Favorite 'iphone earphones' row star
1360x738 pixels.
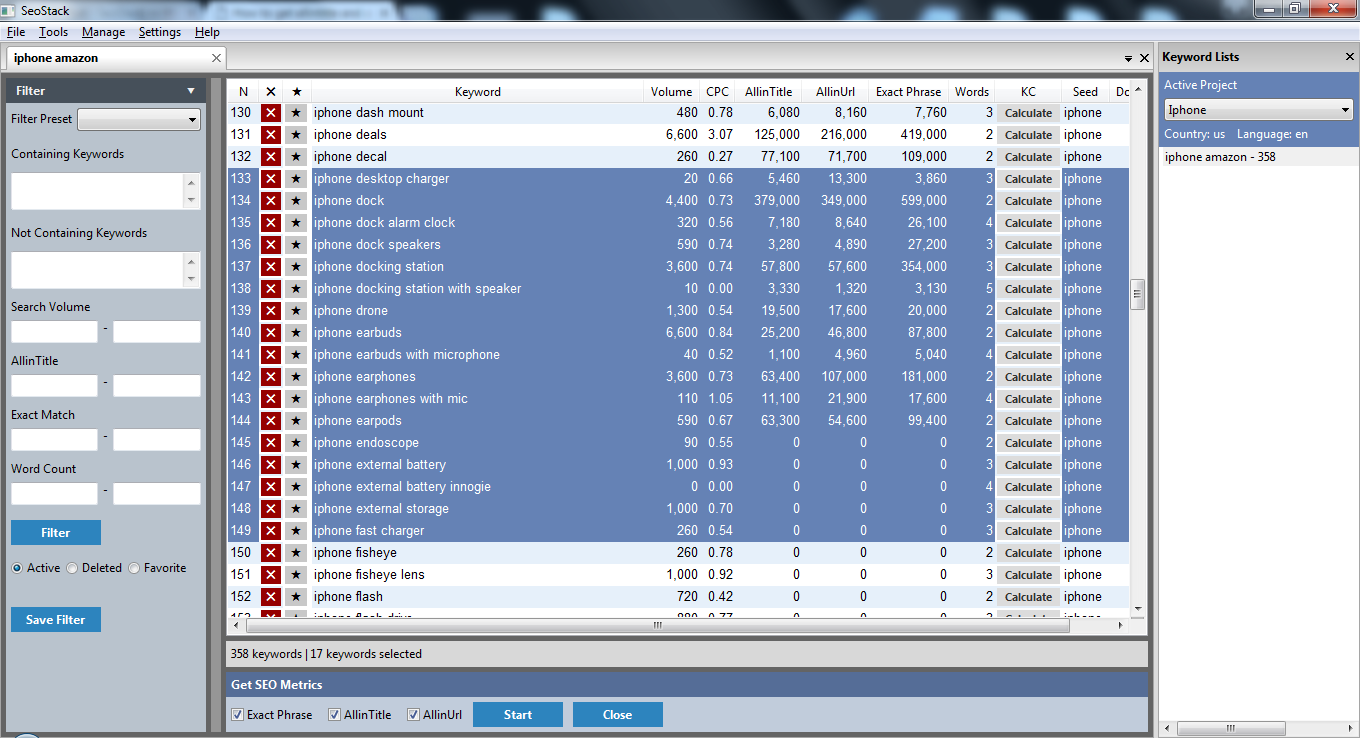(x=296, y=377)
